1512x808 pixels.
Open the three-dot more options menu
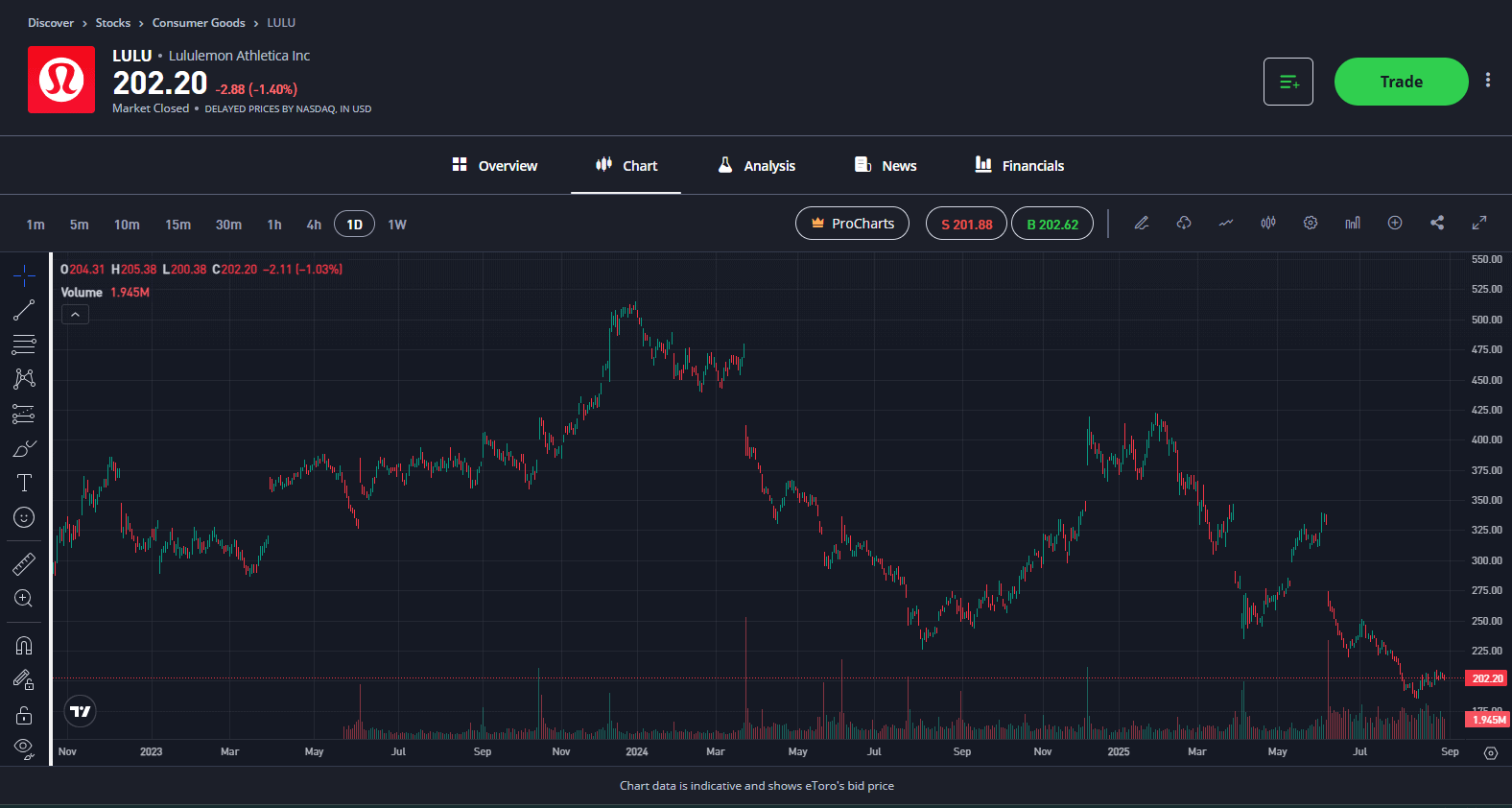click(x=1488, y=81)
